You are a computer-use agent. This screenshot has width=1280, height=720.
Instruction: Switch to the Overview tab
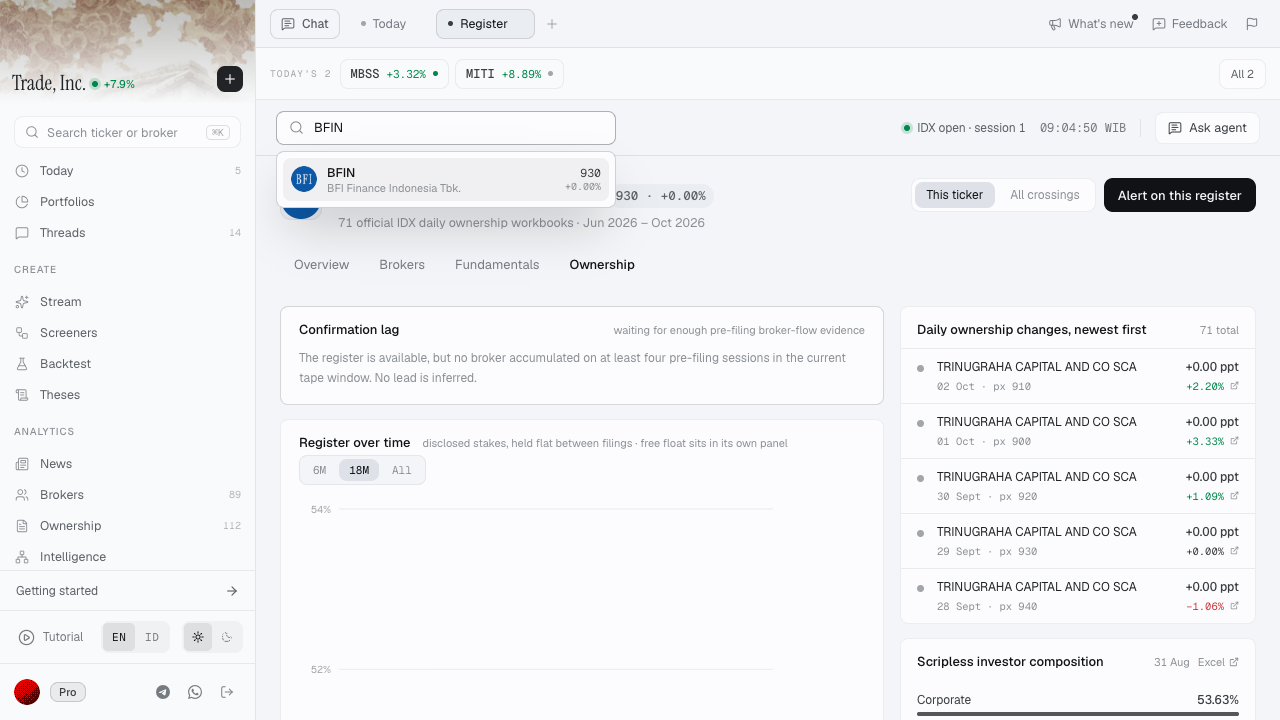coord(321,265)
